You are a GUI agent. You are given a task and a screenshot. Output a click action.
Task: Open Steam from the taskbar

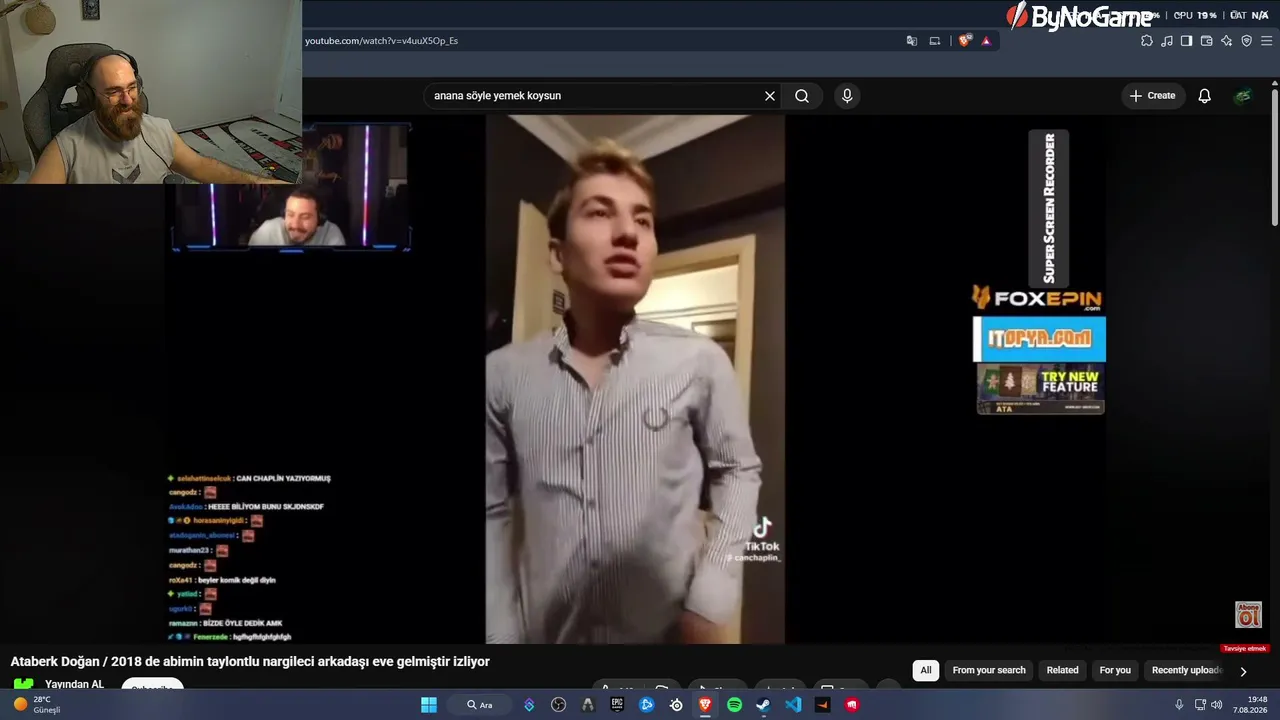pos(763,705)
